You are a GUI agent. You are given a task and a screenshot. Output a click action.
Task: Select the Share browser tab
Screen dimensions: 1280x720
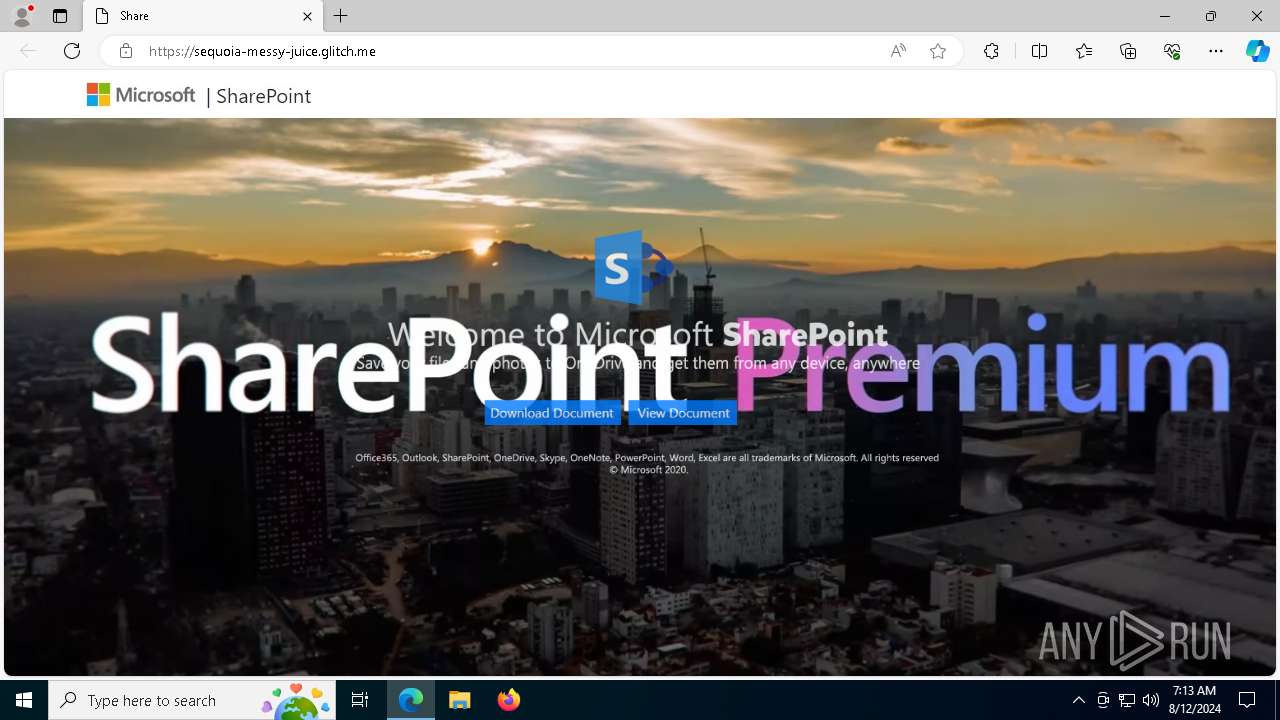pyautogui.click(x=203, y=16)
